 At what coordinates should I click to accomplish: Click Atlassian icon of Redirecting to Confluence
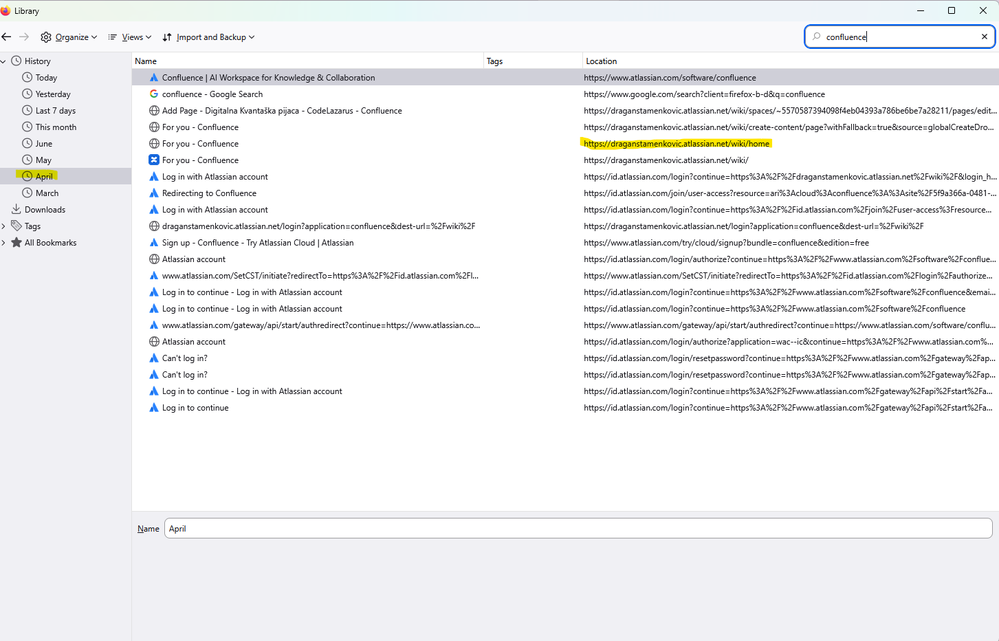pos(154,193)
